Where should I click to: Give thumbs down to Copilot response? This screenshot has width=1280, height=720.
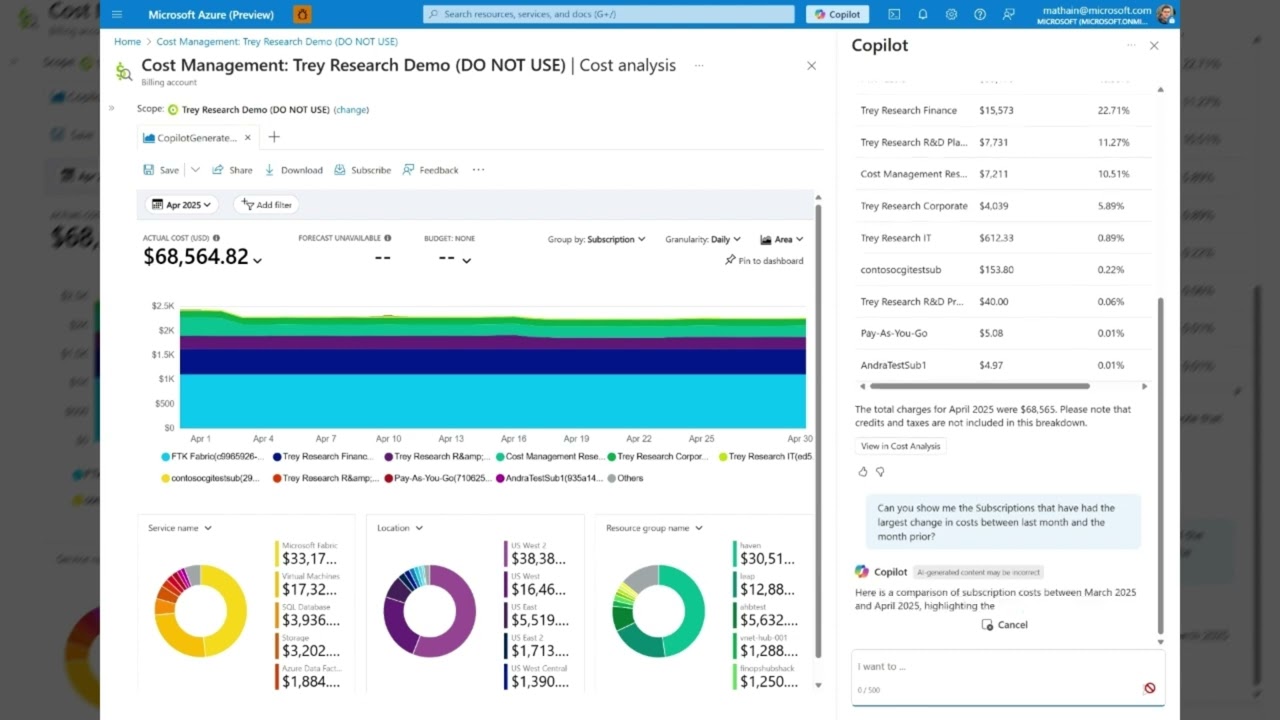(880, 471)
